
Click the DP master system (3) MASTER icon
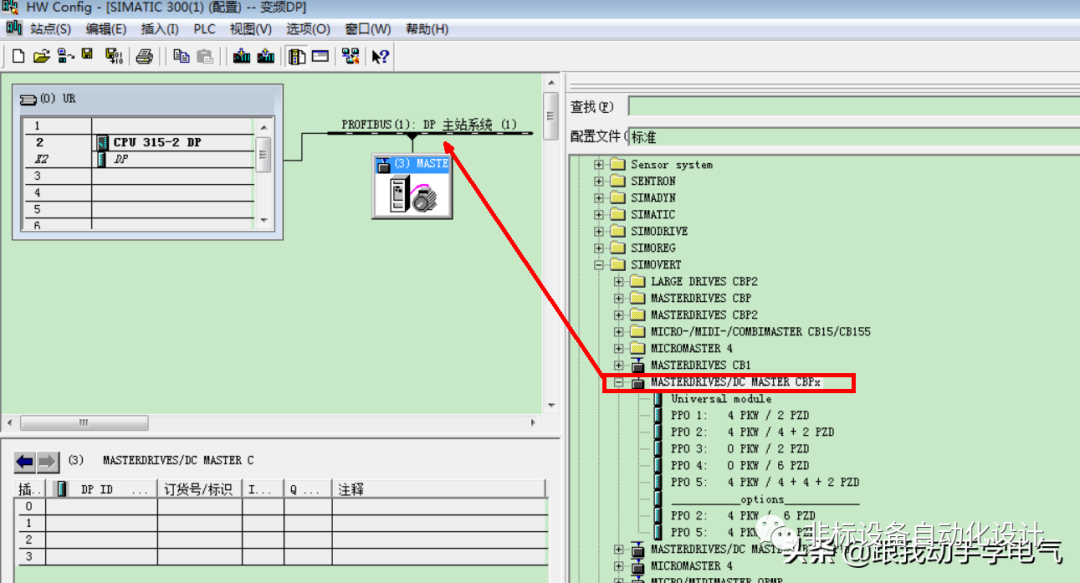[411, 185]
